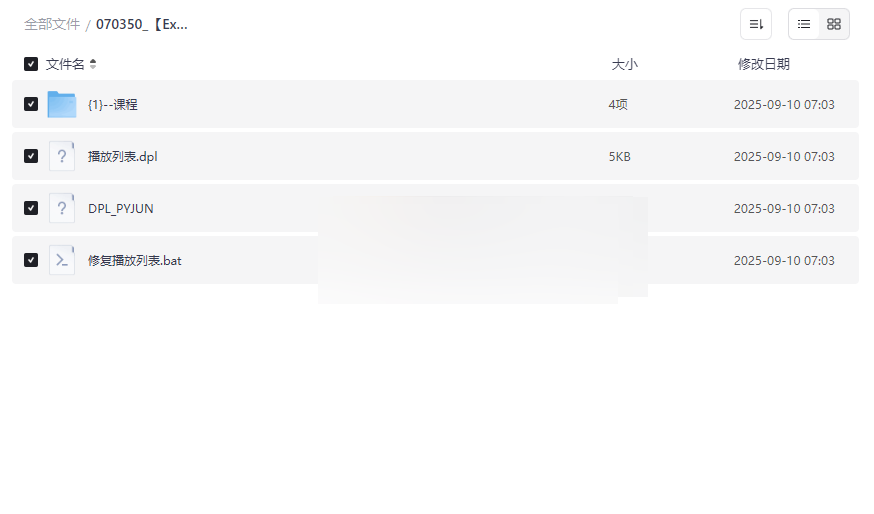This screenshot has height=514, width=874.
Task: Click the blue folder icon for {1}--课程
Action: click(x=62, y=104)
